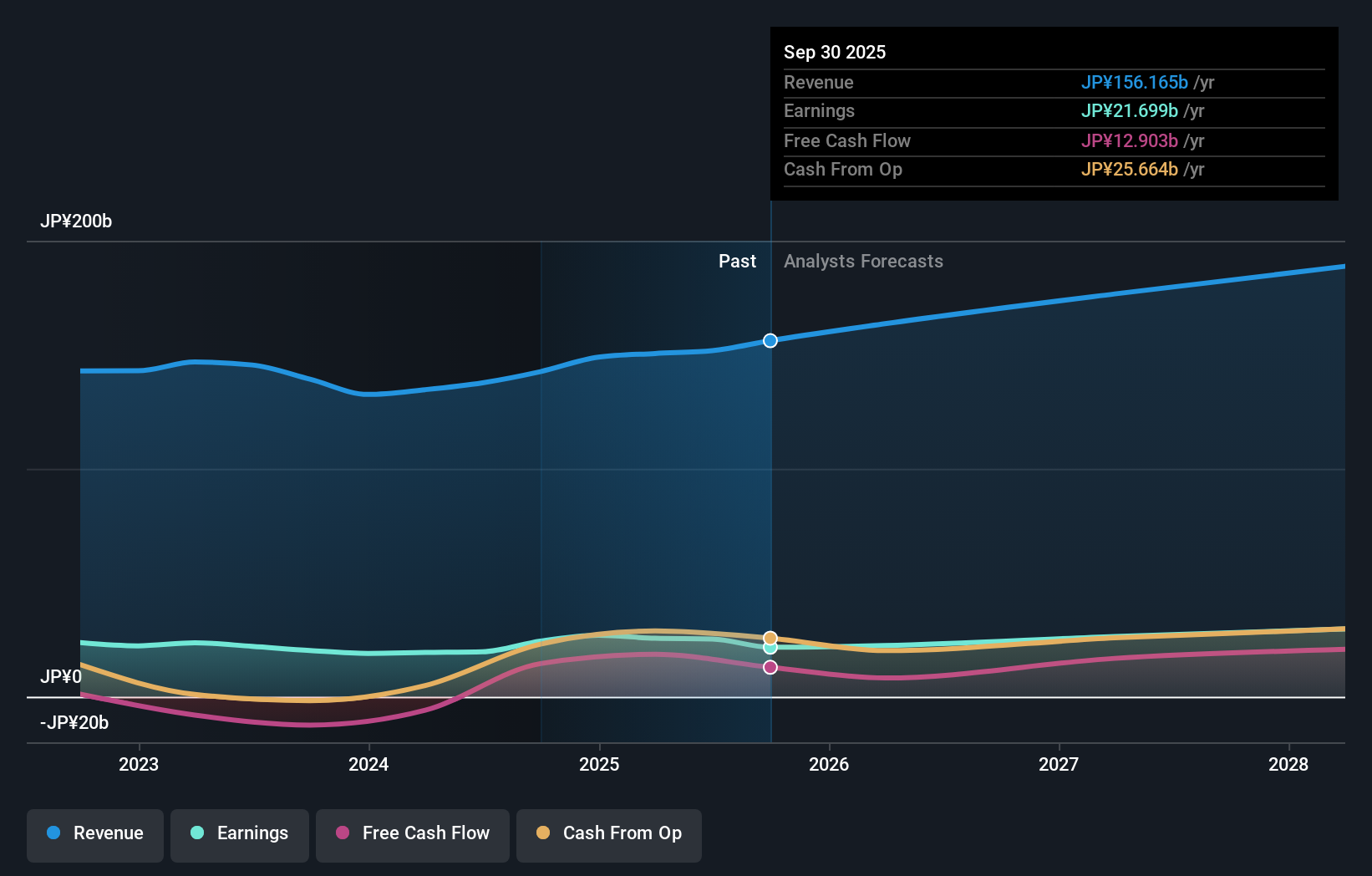Toggle the Revenue series visibility
The width and height of the screenshot is (1372, 876).
pyautogui.click(x=94, y=833)
